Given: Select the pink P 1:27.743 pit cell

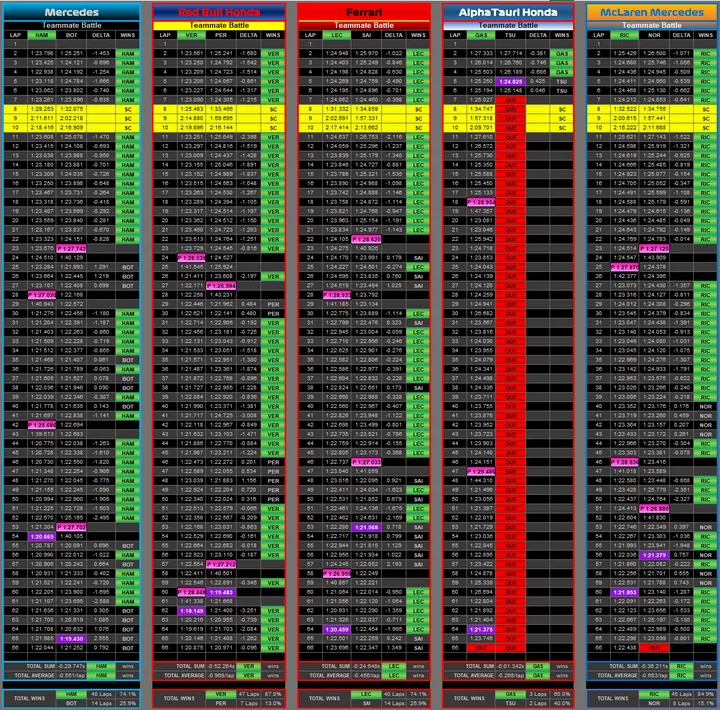Looking at the screenshot, I should point(71,248).
